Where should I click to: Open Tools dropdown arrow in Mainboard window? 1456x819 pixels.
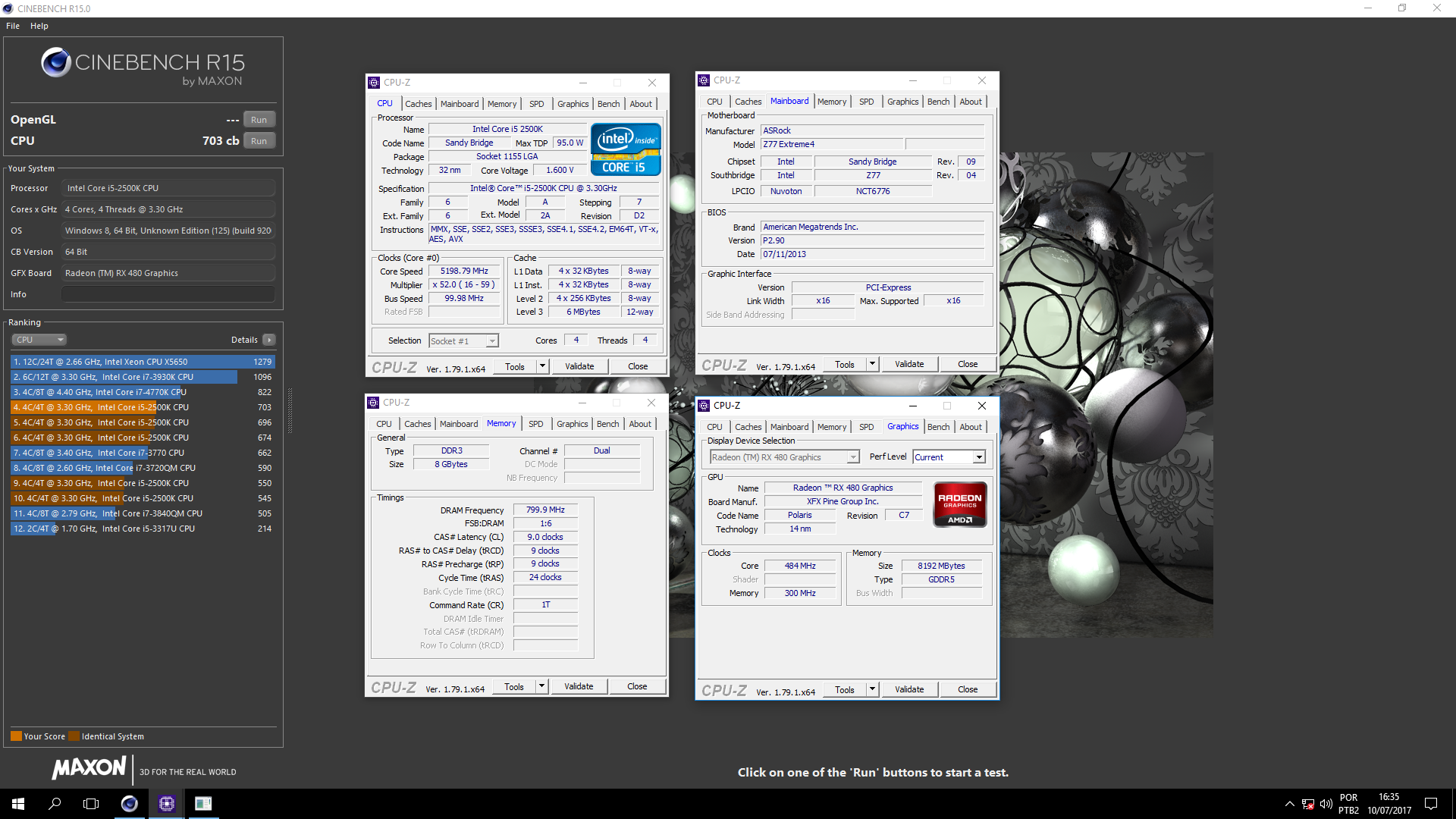[x=872, y=364]
